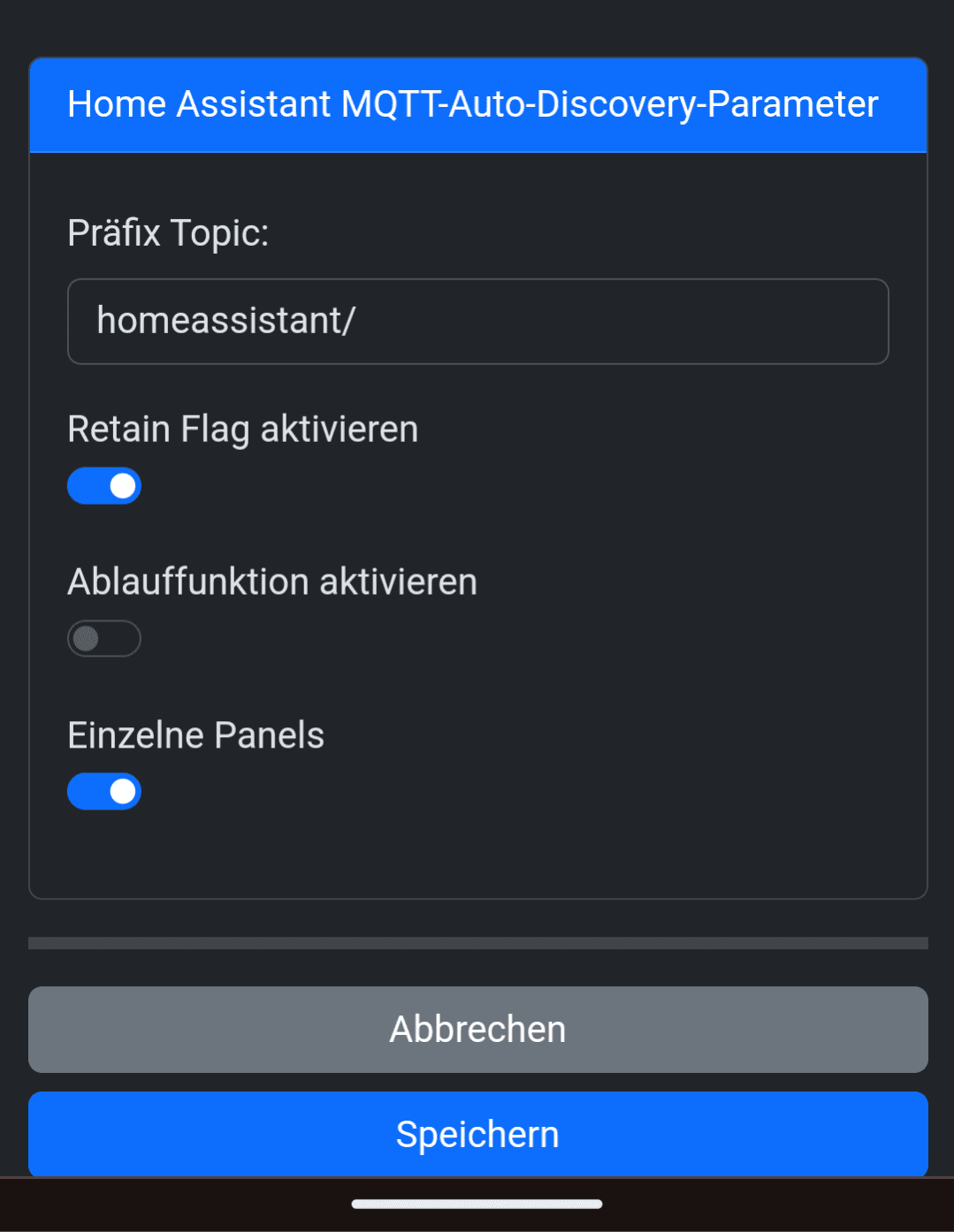
Task: Click the Einzelne Panels label text
Action: [x=196, y=735]
